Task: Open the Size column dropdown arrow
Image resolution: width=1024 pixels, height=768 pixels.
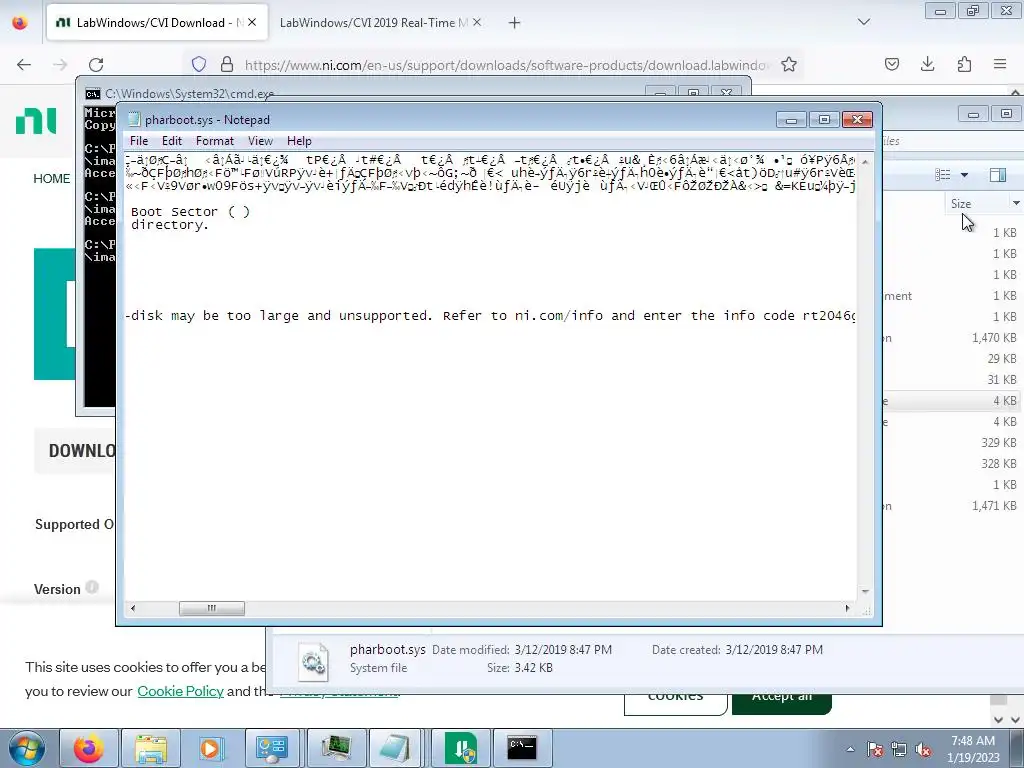Action: pyautogui.click(x=1016, y=204)
